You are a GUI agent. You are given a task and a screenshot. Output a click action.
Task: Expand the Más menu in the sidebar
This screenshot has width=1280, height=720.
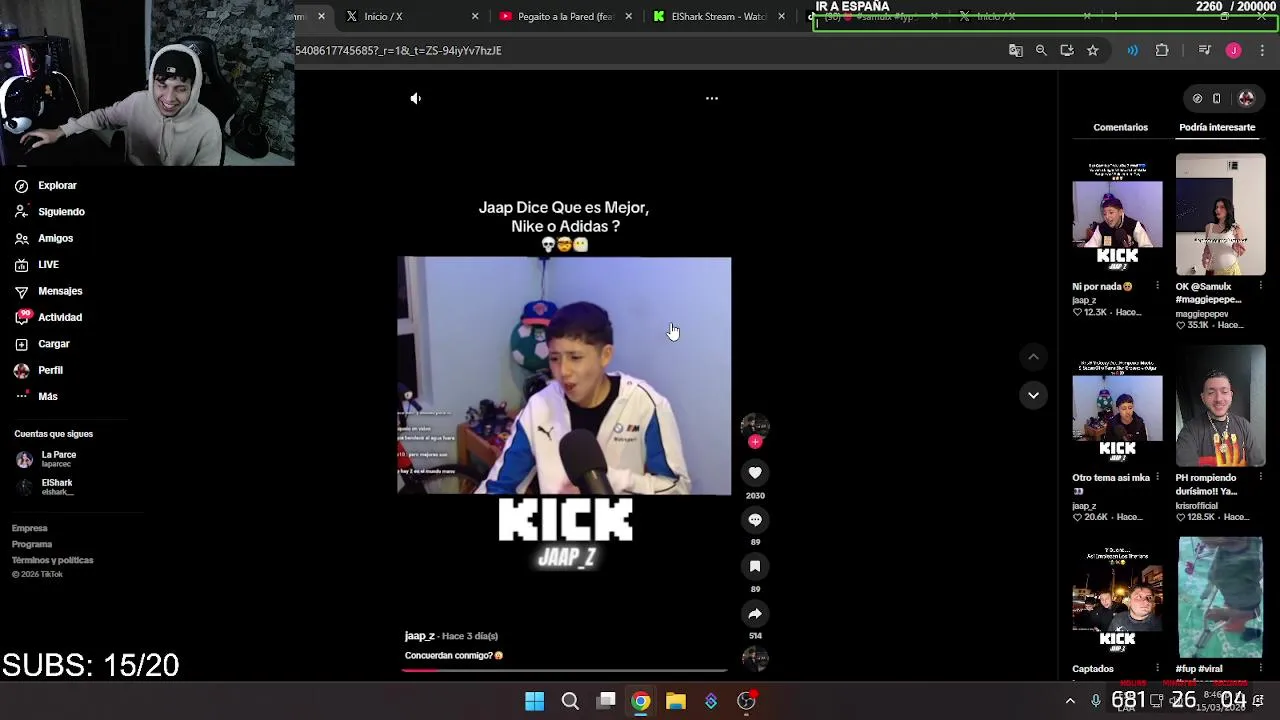tap(36, 396)
